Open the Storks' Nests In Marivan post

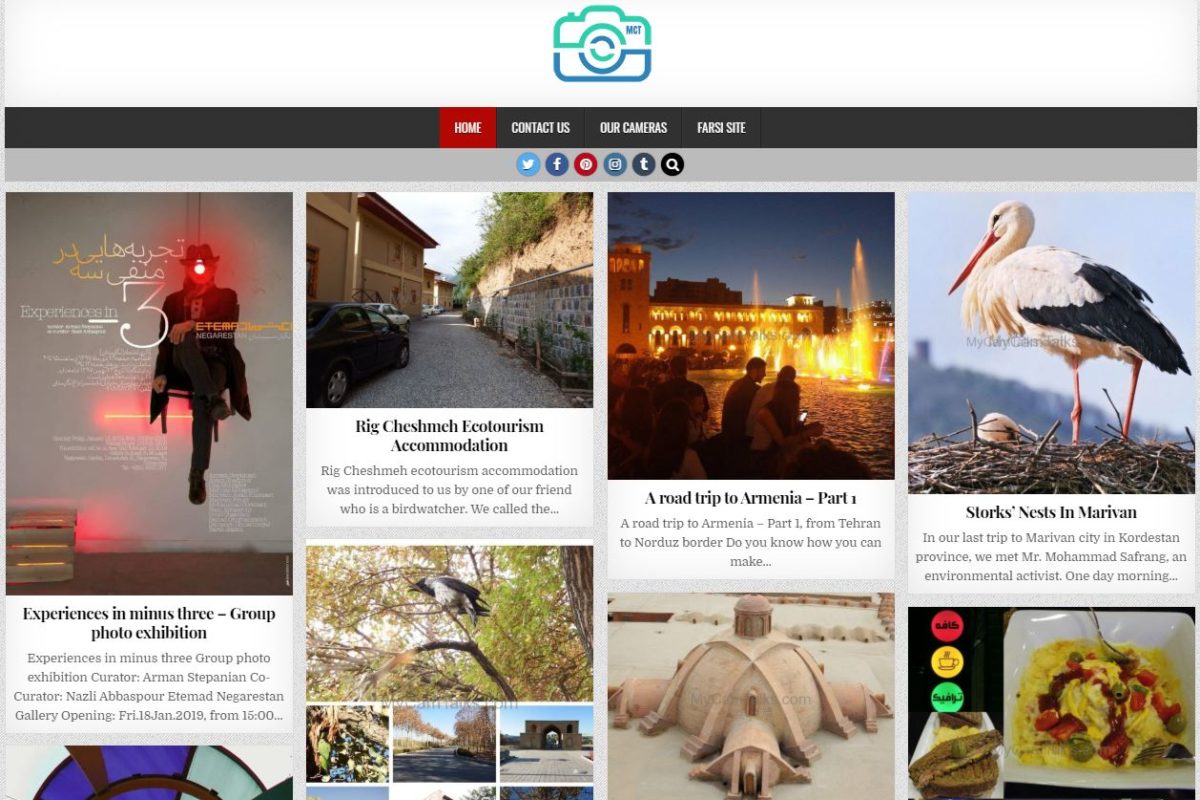pos(1051,512)
